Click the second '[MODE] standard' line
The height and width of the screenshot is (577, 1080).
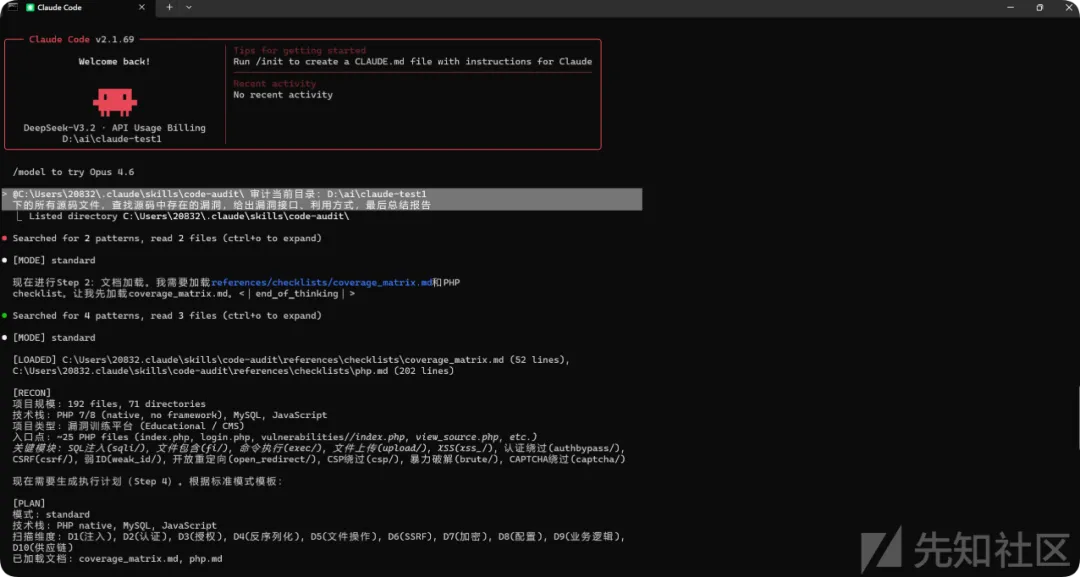[x=54, y=337]
